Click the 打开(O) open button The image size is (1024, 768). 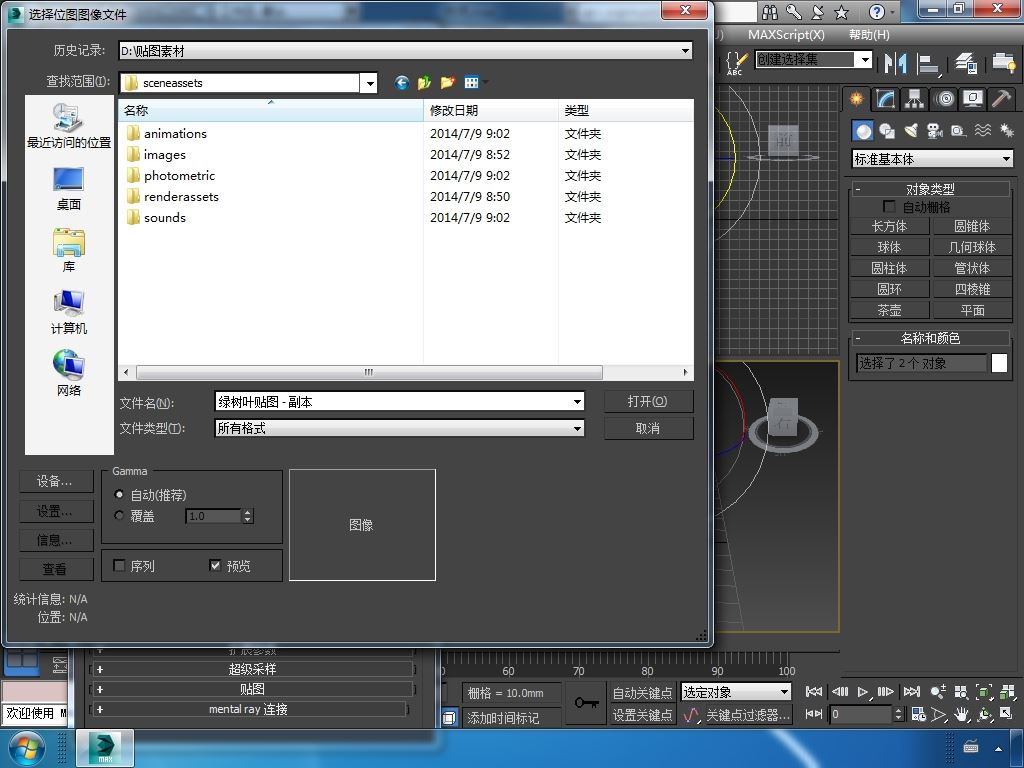(x=648, y=401)
